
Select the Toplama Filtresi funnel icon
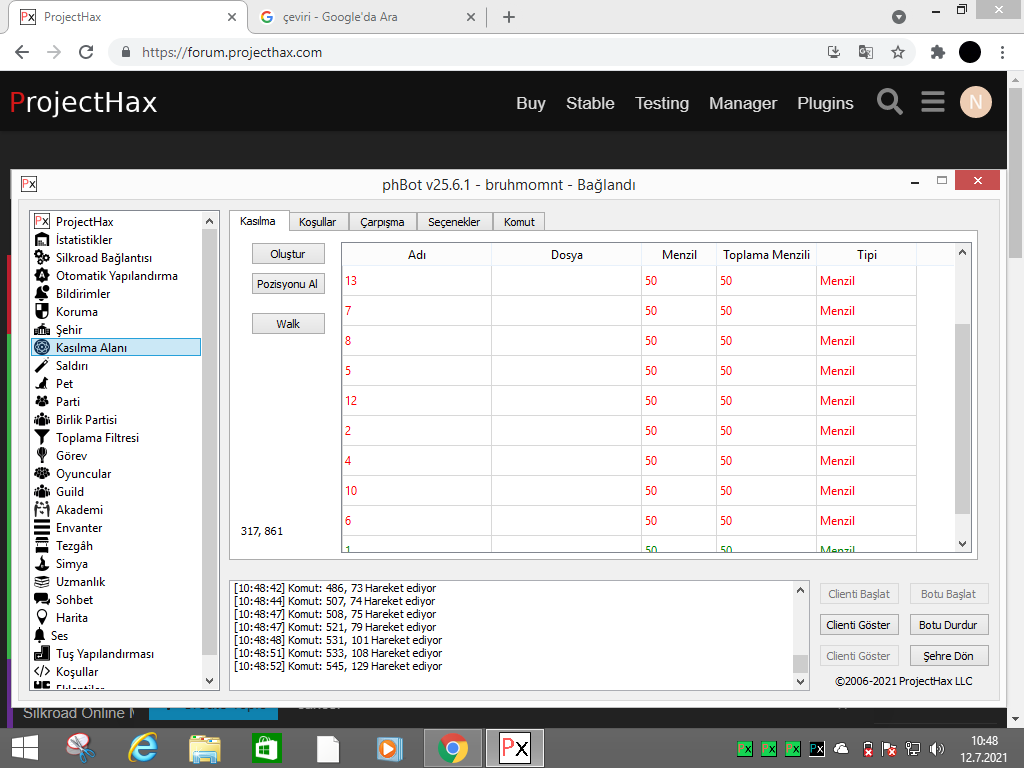42,438
